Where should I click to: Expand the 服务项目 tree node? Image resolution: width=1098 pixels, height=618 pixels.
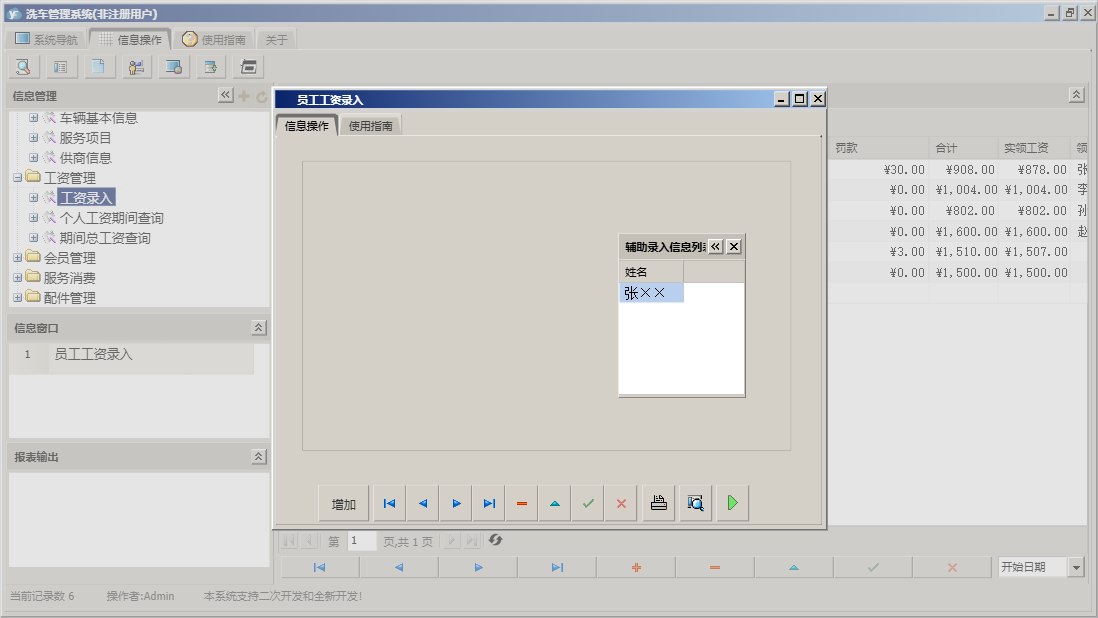(33, 138)
